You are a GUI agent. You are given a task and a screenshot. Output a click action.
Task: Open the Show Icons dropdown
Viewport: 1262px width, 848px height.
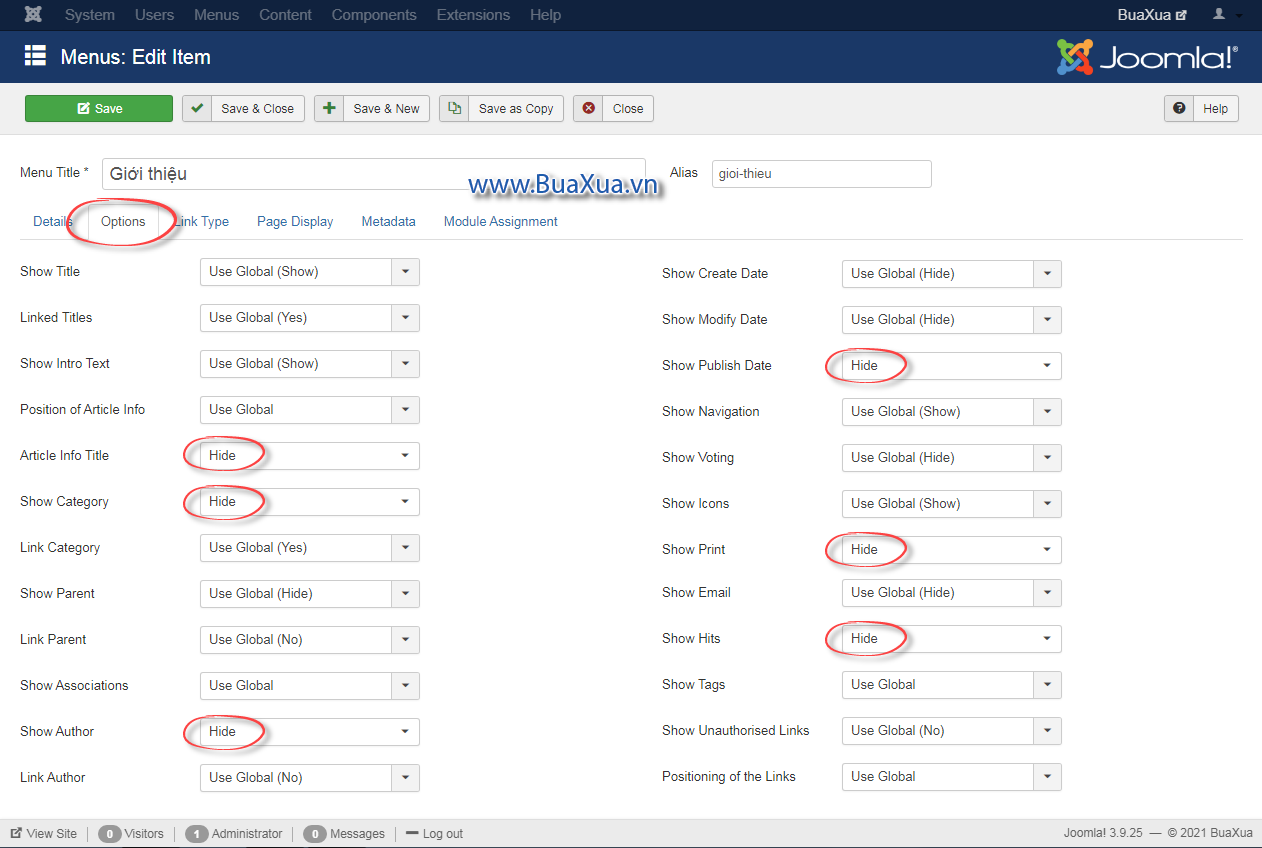pyautogui.click(x=952, y=504)
